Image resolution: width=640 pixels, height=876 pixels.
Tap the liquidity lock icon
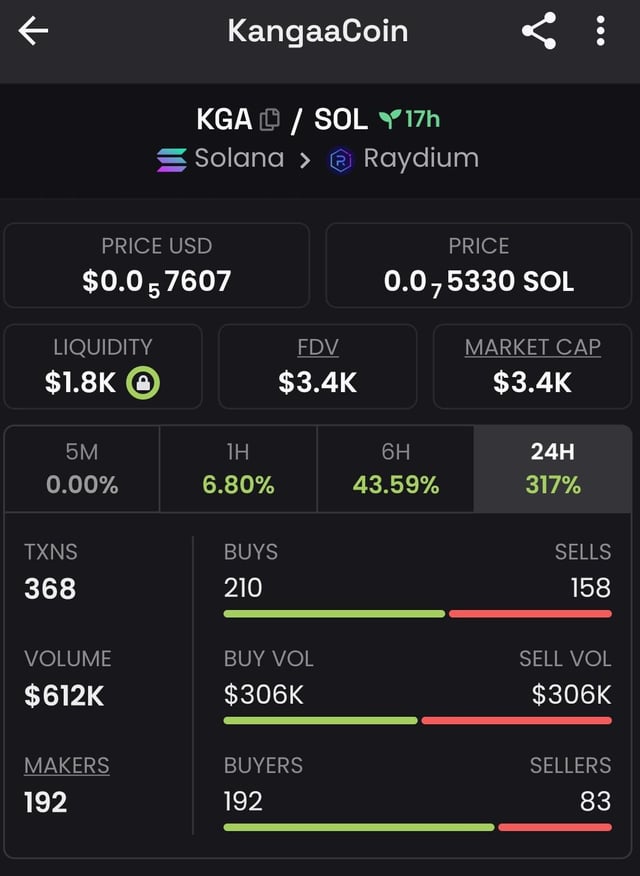pyautogui.click(x=142, y=382)
